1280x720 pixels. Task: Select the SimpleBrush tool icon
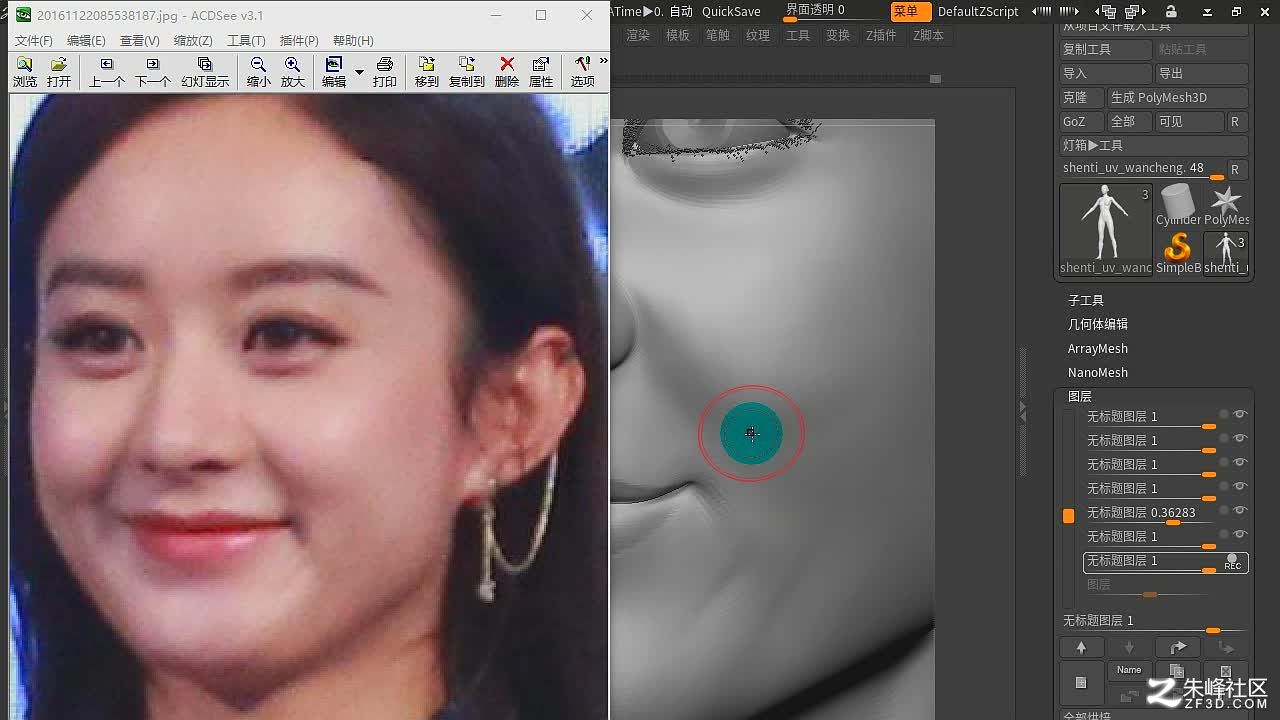click(1178, 252)
